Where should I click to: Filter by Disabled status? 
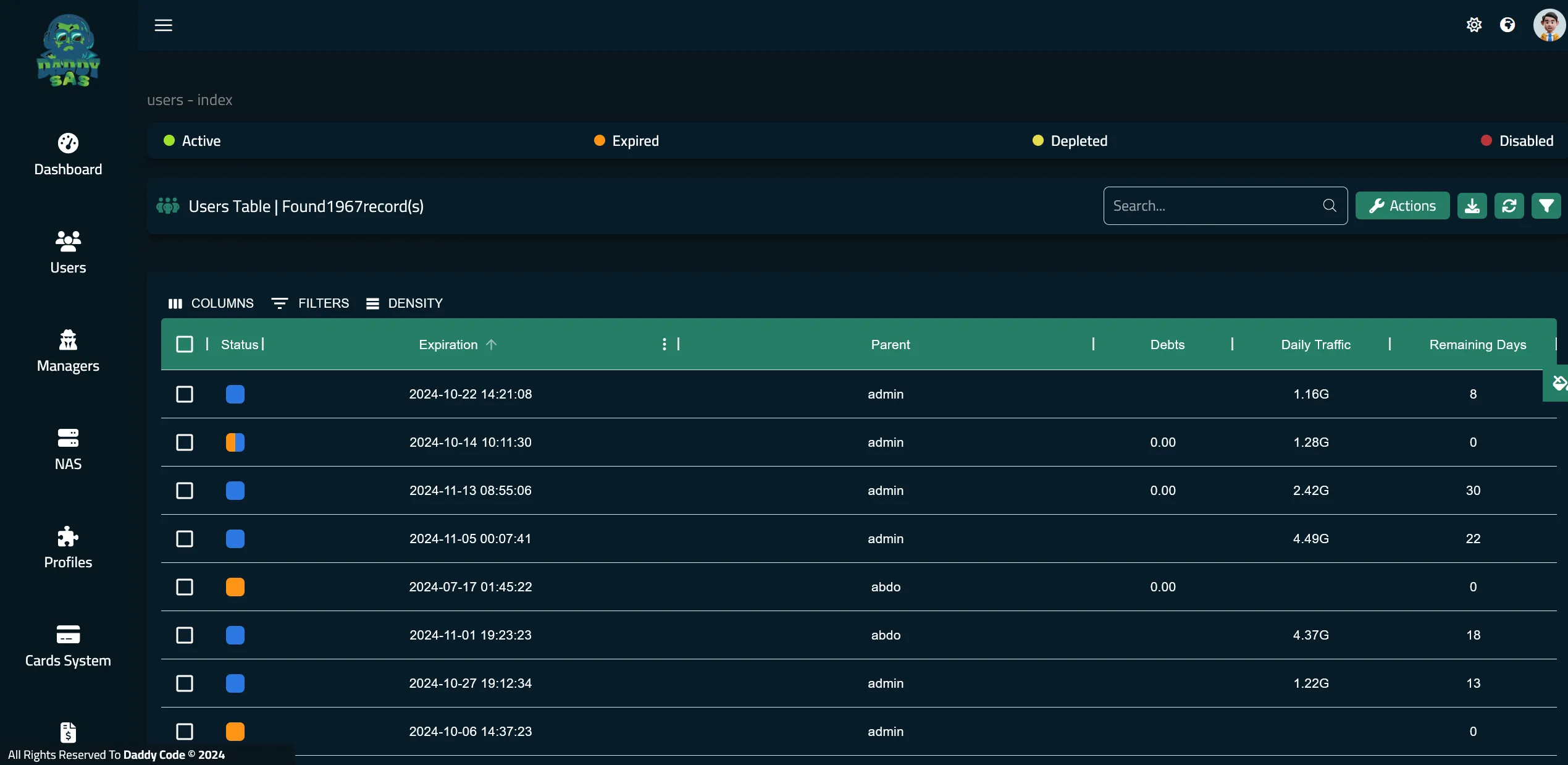tap(1517, 141)
